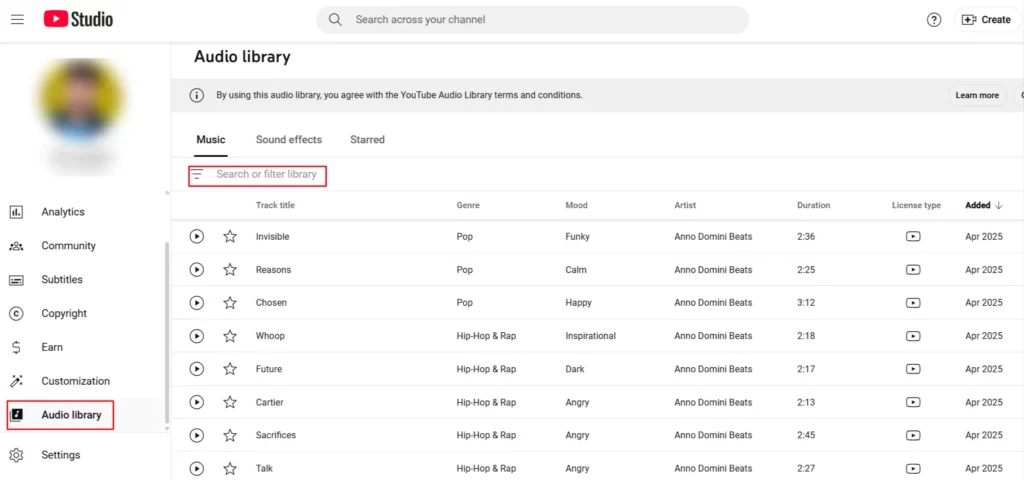Click the YouTube Studio logo

pos(78,20)
